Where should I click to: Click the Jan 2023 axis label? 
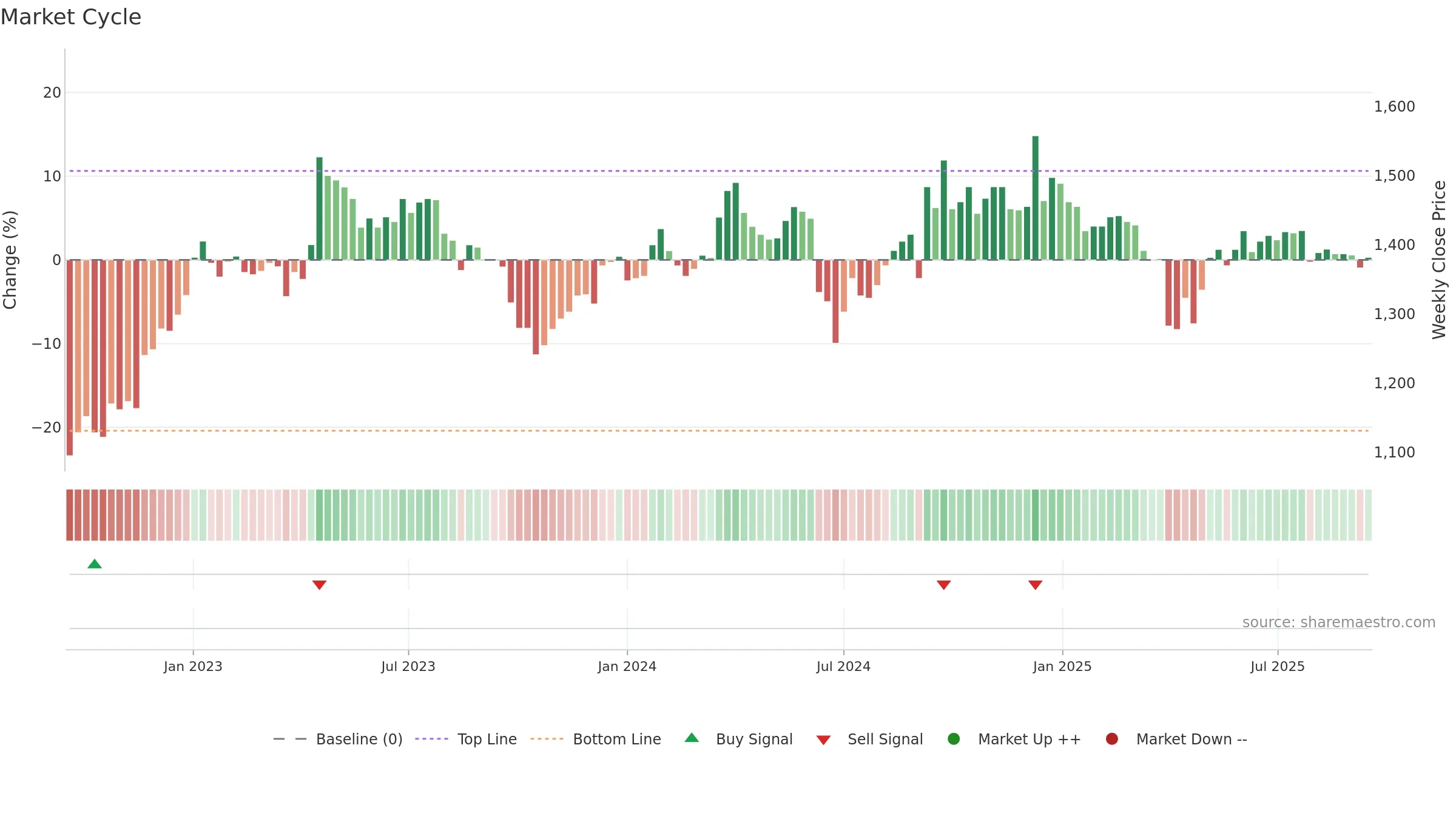[x=193, y=666]
